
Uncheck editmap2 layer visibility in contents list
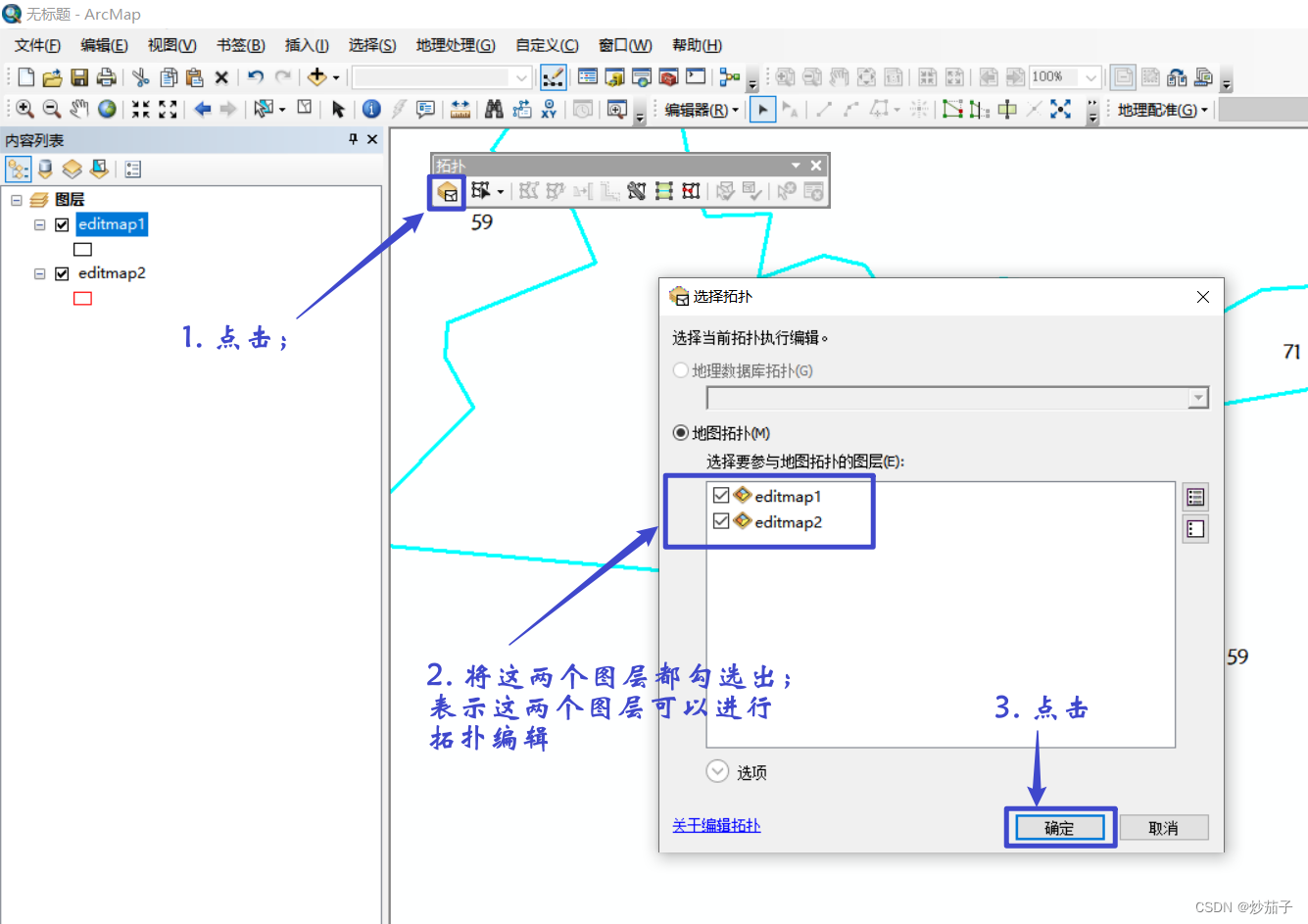62,273
